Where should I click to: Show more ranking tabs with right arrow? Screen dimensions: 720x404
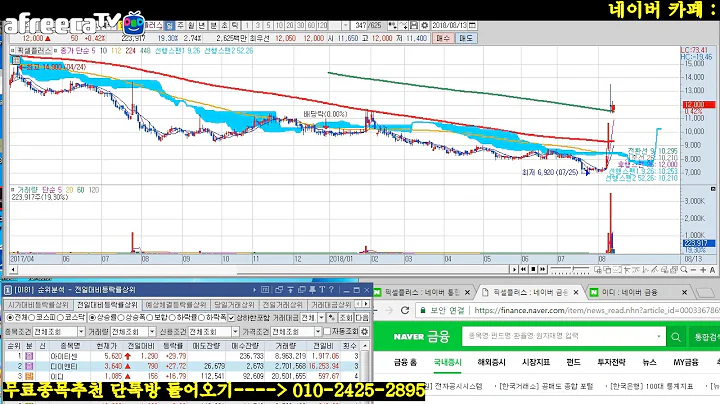366,304
